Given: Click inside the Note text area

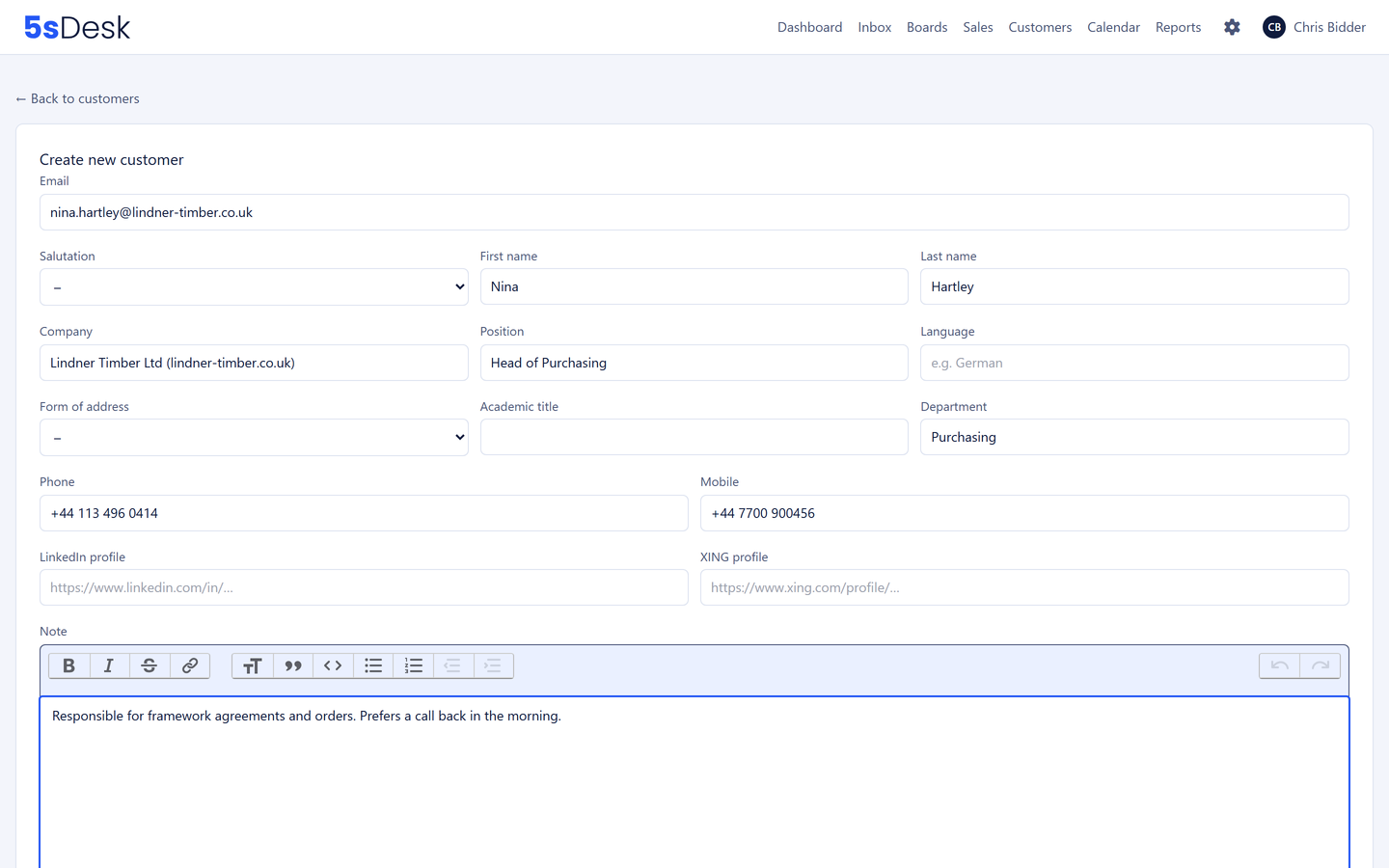Looking at the screenshot, I should coord(694,782).
